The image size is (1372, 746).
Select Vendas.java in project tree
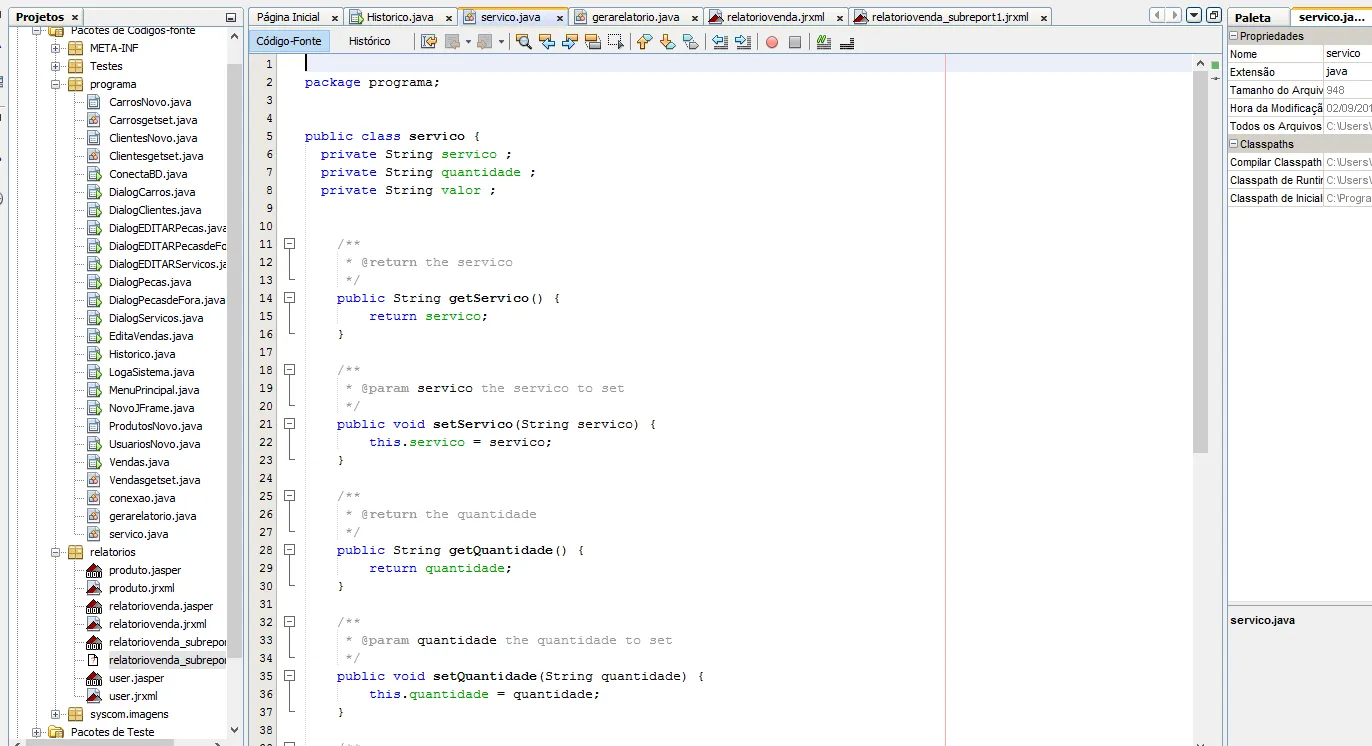click(139, 462)
